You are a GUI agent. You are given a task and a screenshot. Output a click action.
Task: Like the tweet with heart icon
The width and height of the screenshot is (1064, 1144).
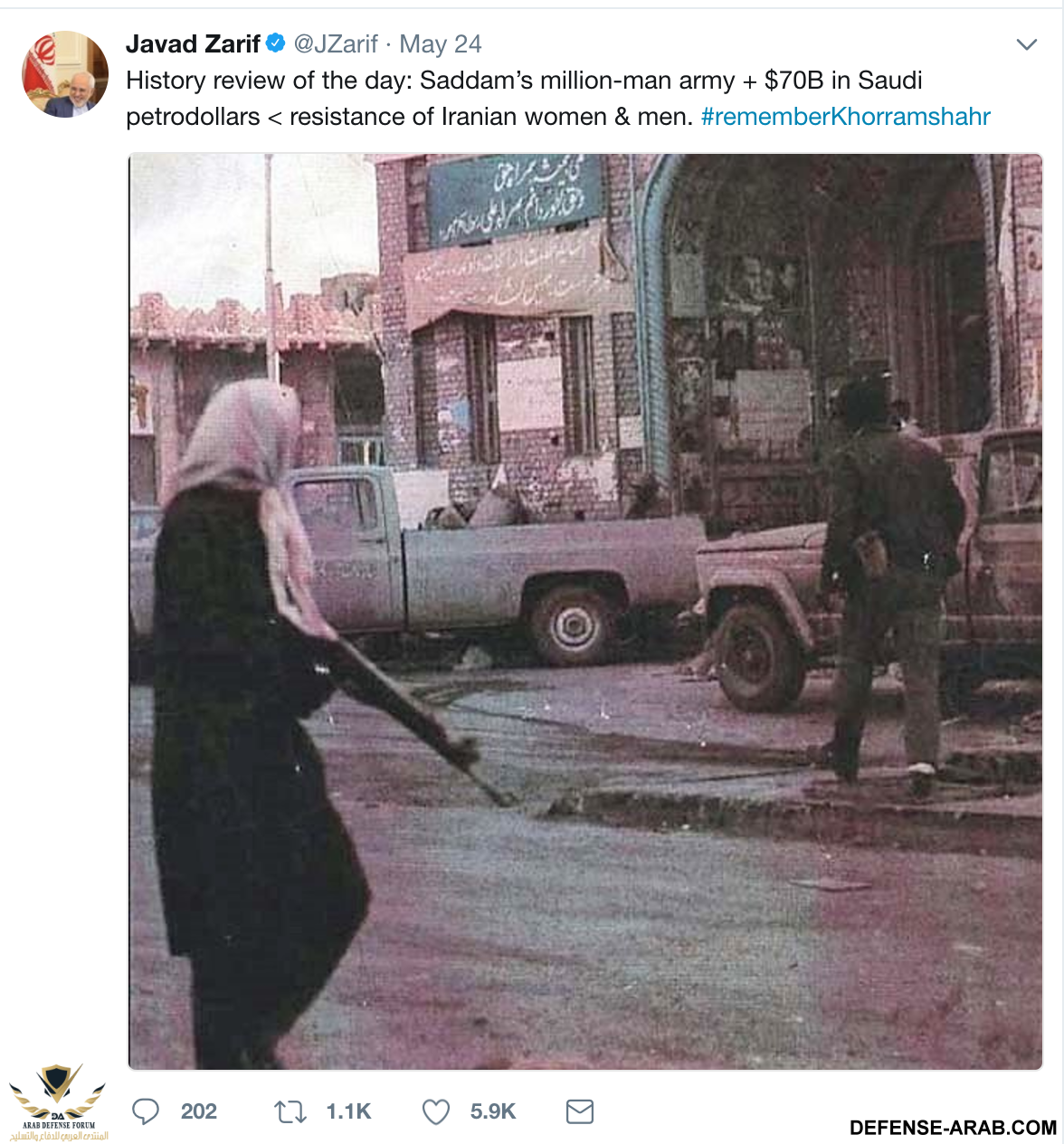[436, 1111]
